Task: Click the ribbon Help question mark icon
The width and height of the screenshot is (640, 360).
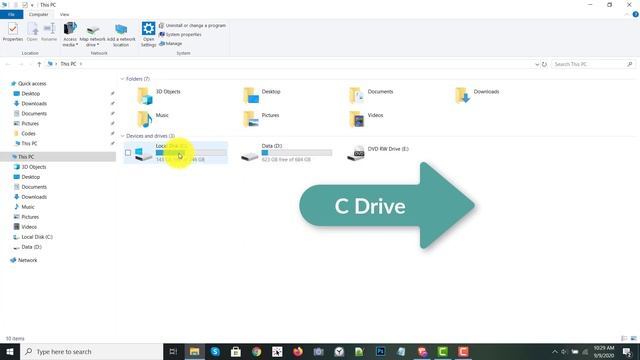Action: 636,14
